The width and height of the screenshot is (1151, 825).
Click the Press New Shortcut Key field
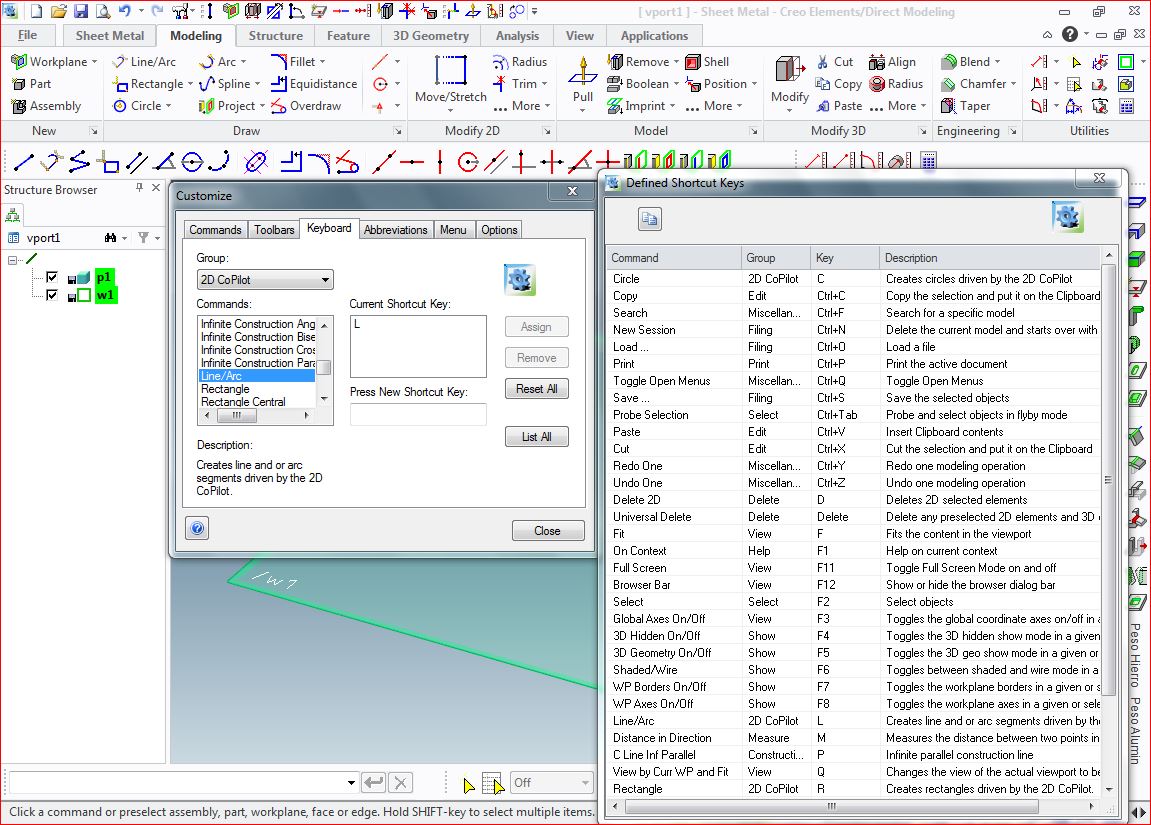point(418,414)
